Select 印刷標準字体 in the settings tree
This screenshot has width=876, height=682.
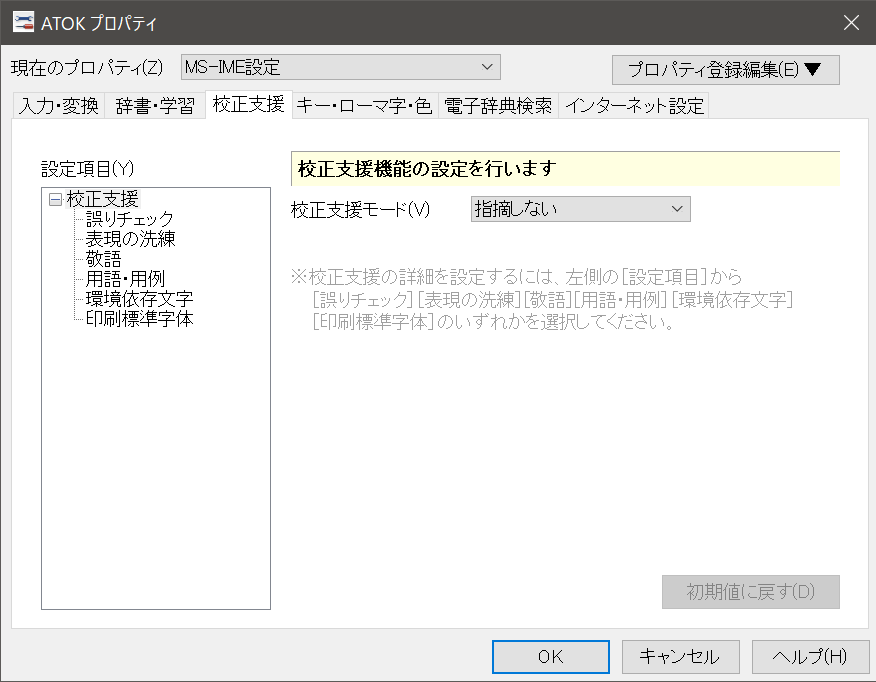(x=139, y=319)
